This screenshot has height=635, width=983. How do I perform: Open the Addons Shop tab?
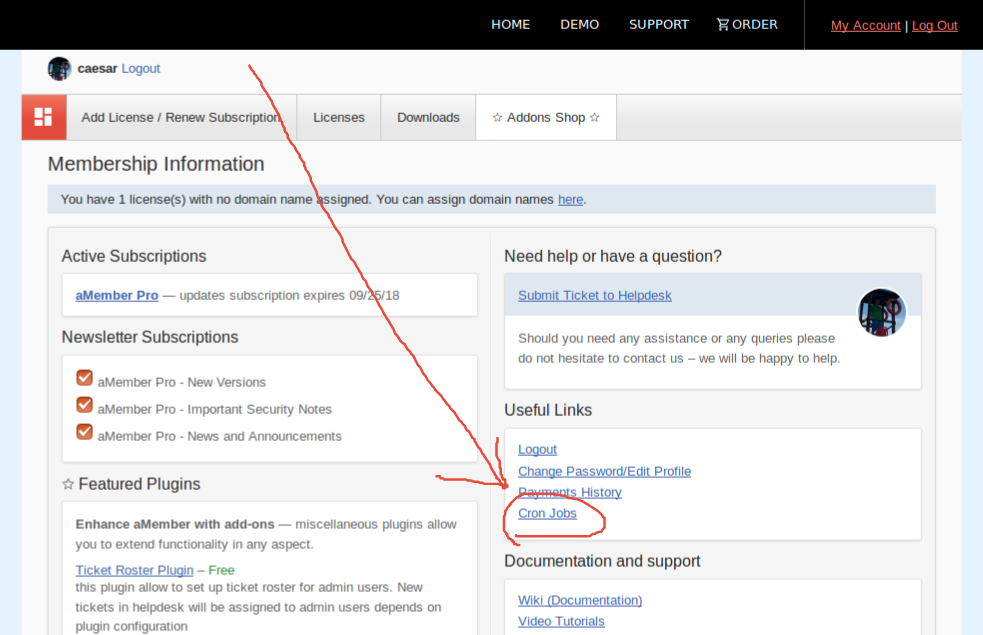point(546,117)
